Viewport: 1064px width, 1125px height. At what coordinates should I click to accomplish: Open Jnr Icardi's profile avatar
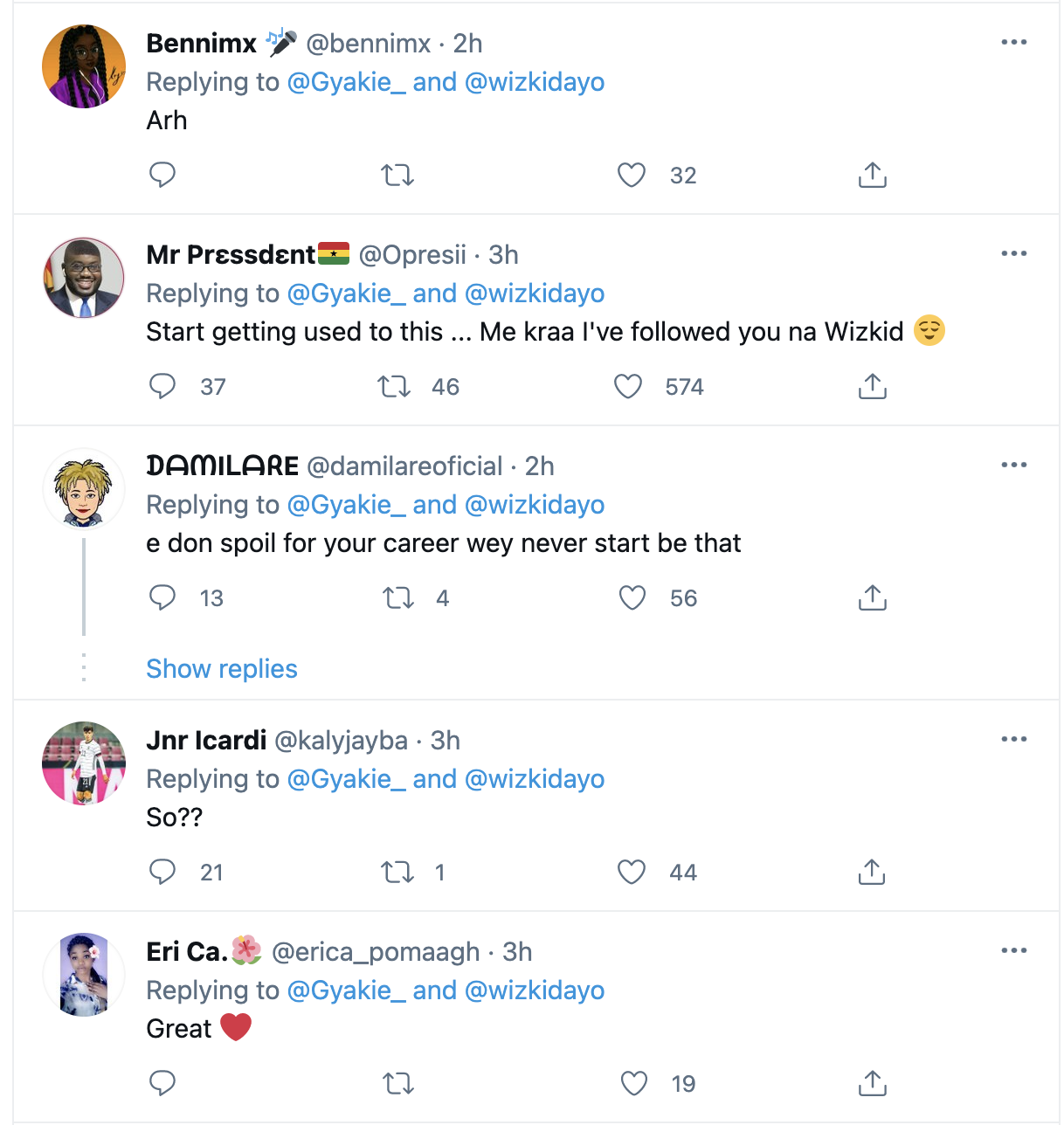(x=84, y=763)
